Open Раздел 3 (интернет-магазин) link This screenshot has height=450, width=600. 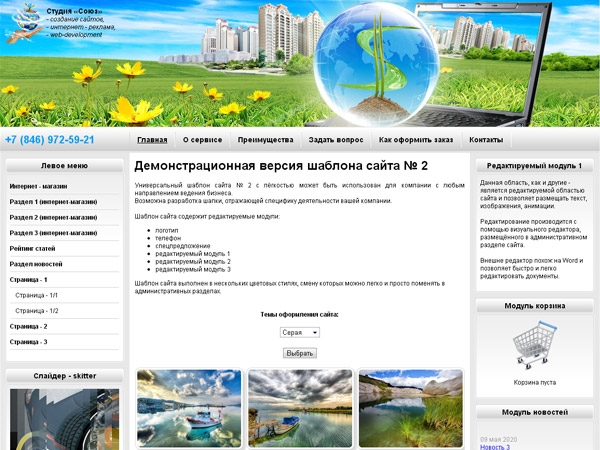click(x=53, y=233)
